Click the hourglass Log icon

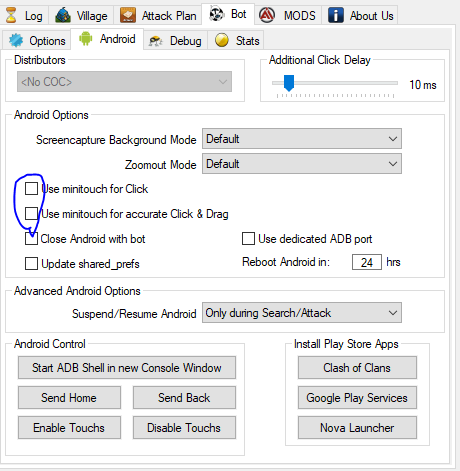click(x=11, y=15)
